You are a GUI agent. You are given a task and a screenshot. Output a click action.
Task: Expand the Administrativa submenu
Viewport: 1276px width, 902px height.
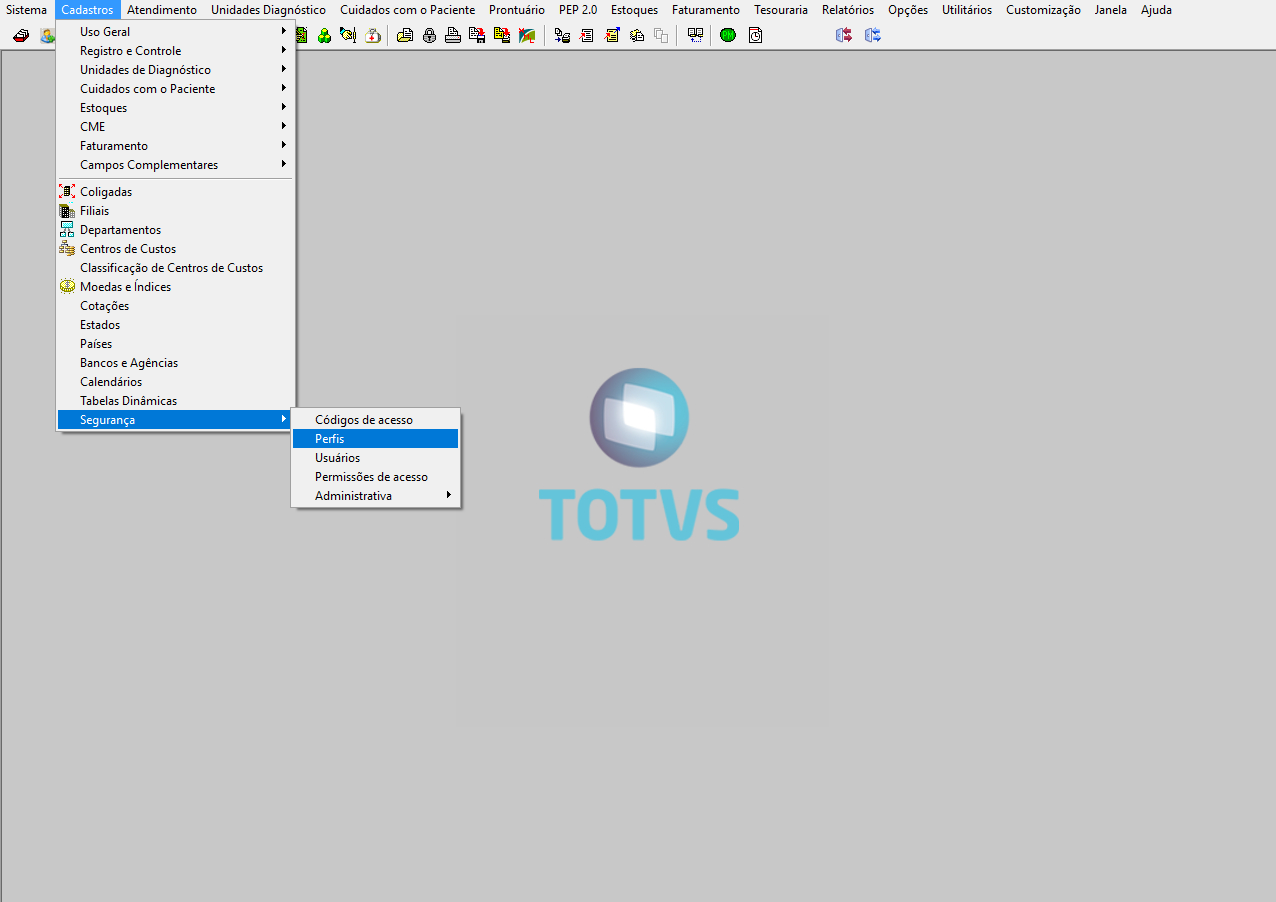click(375, 496)
